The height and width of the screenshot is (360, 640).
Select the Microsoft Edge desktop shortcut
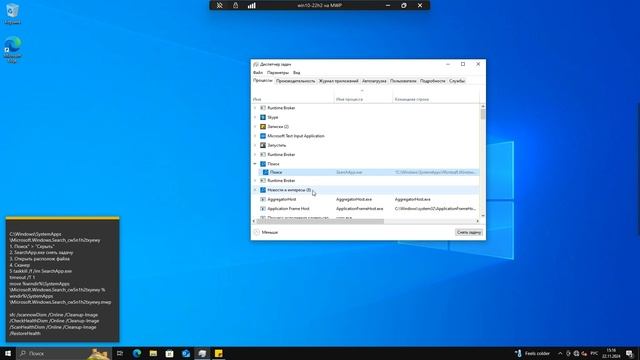pos(12,49)
